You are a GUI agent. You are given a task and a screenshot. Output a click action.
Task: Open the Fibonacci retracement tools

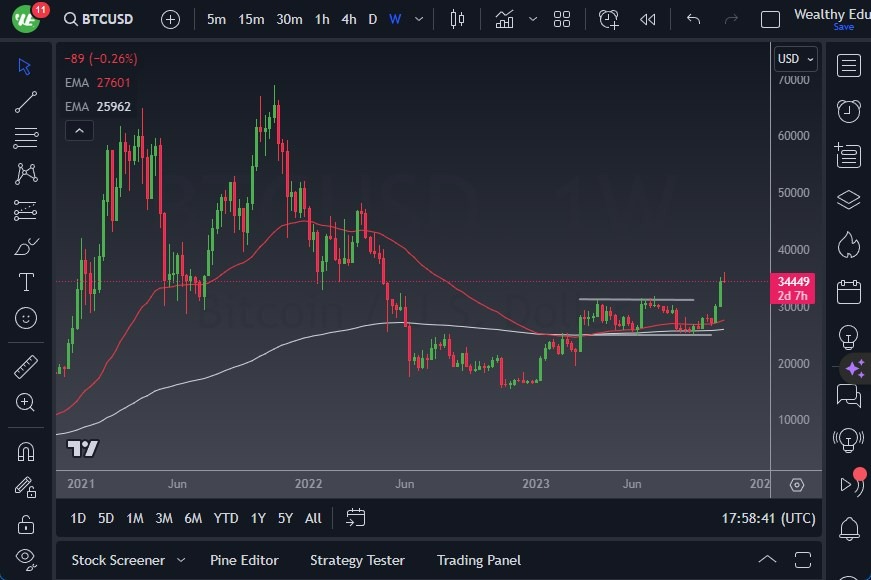[27, 138]
